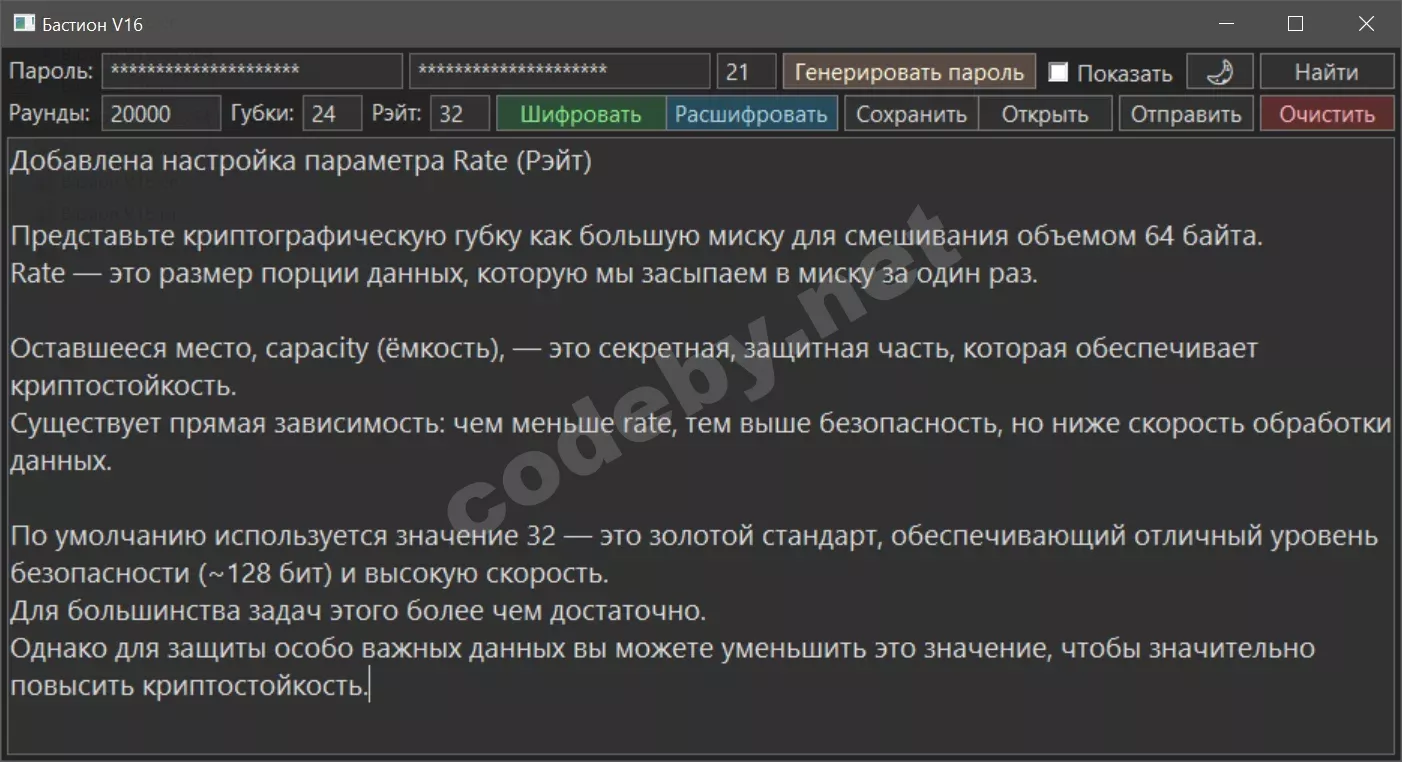Click the Отправить button
The image size is (1402, 762).
(1185, 114)
